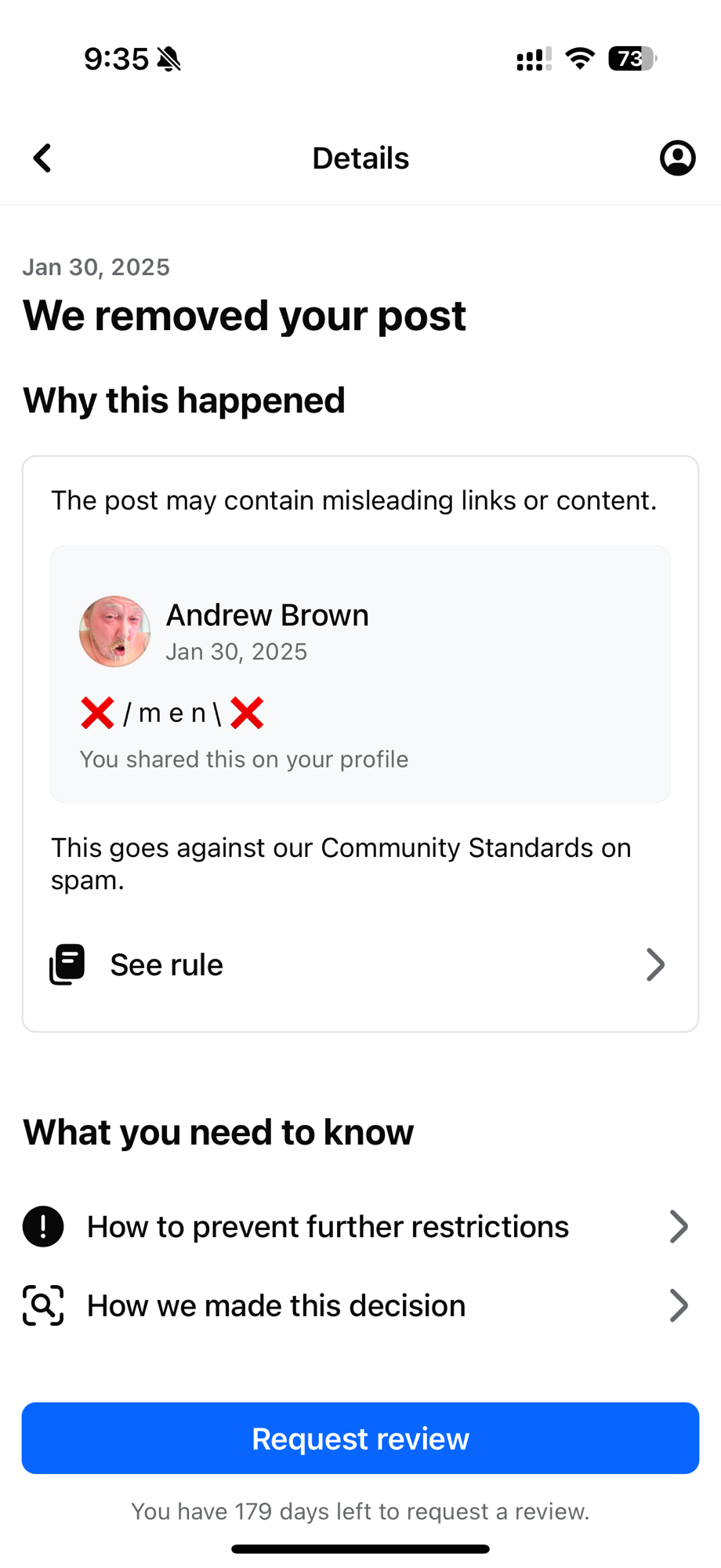Tap the removed post text with X marks

point(172,713)
